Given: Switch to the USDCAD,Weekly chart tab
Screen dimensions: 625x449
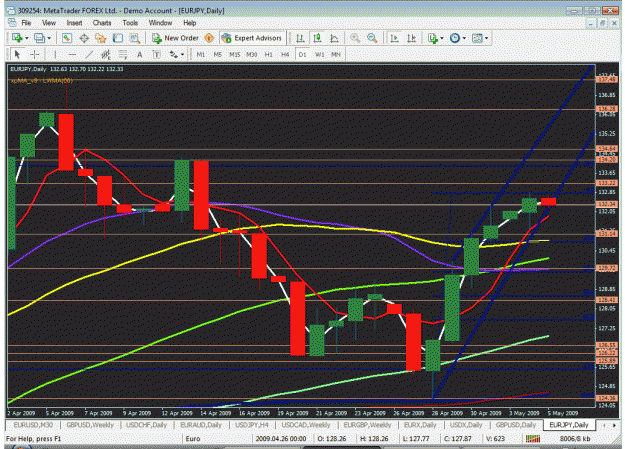Looking at the screenshot, I should [x=306, y=425].
